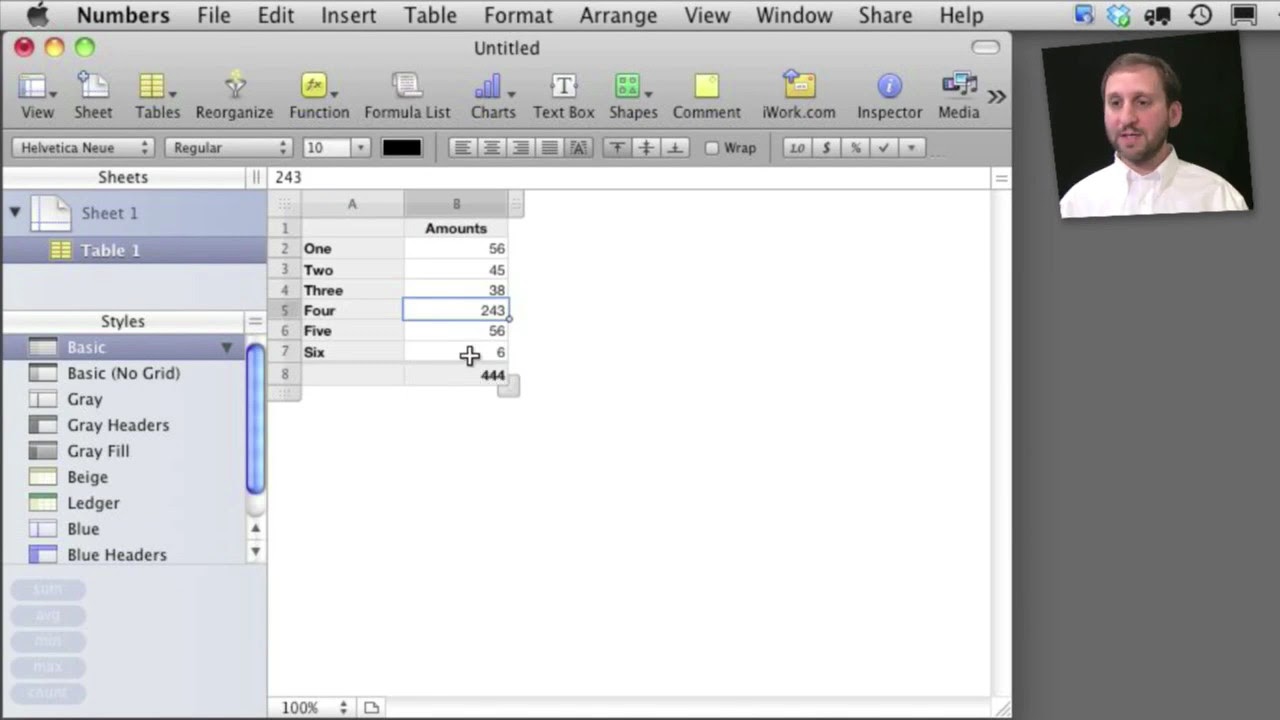Click the toolbar hide pill button

point(985,47)
